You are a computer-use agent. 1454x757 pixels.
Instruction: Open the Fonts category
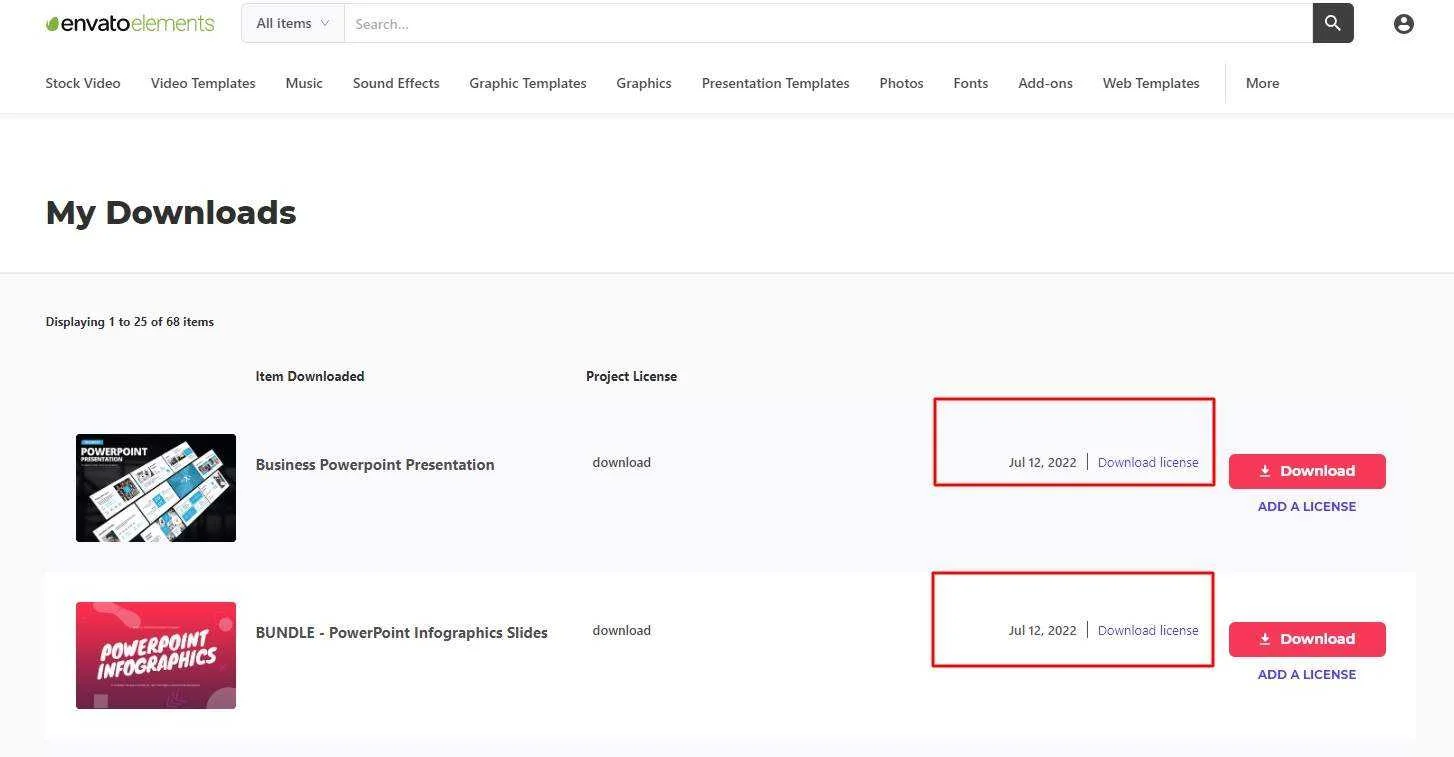(x=970, y=83)
